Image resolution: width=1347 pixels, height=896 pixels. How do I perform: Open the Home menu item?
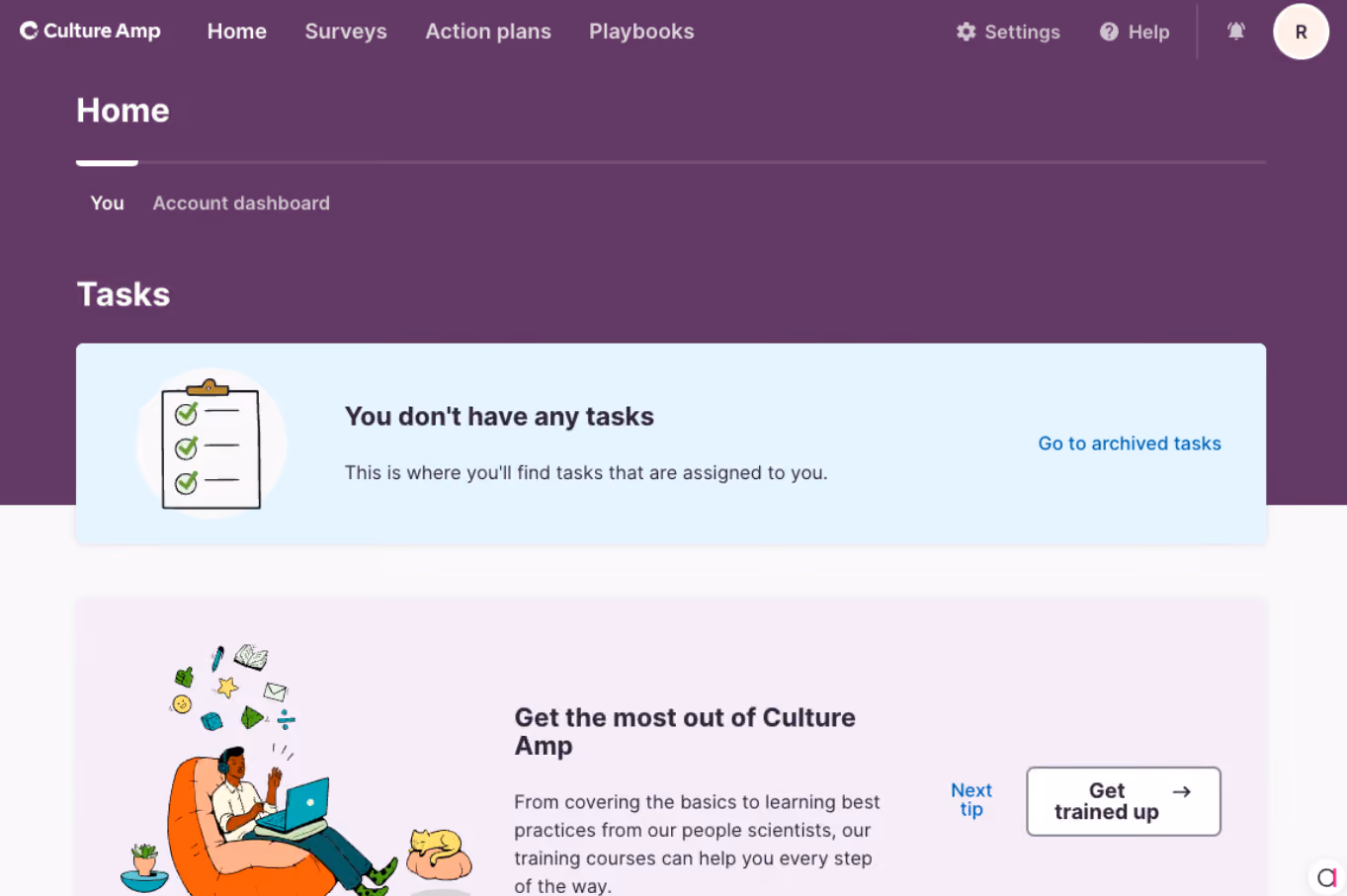(237, 32)
